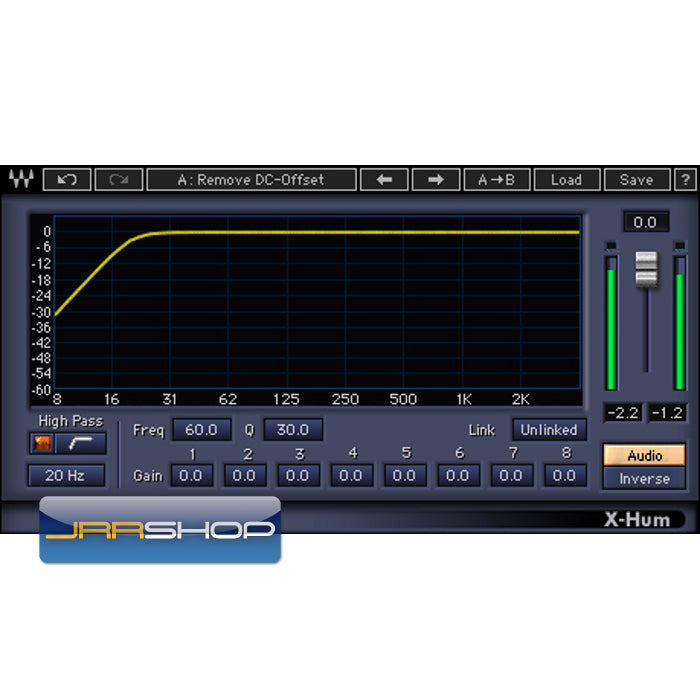Click left peak readout -2.2
700x700 pixels.
[x=623, y=413]
